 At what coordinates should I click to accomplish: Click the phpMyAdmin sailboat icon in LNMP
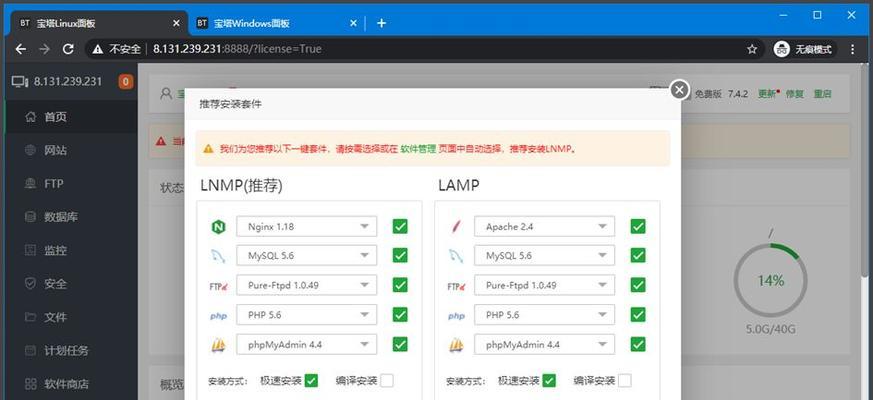point(218,345)
